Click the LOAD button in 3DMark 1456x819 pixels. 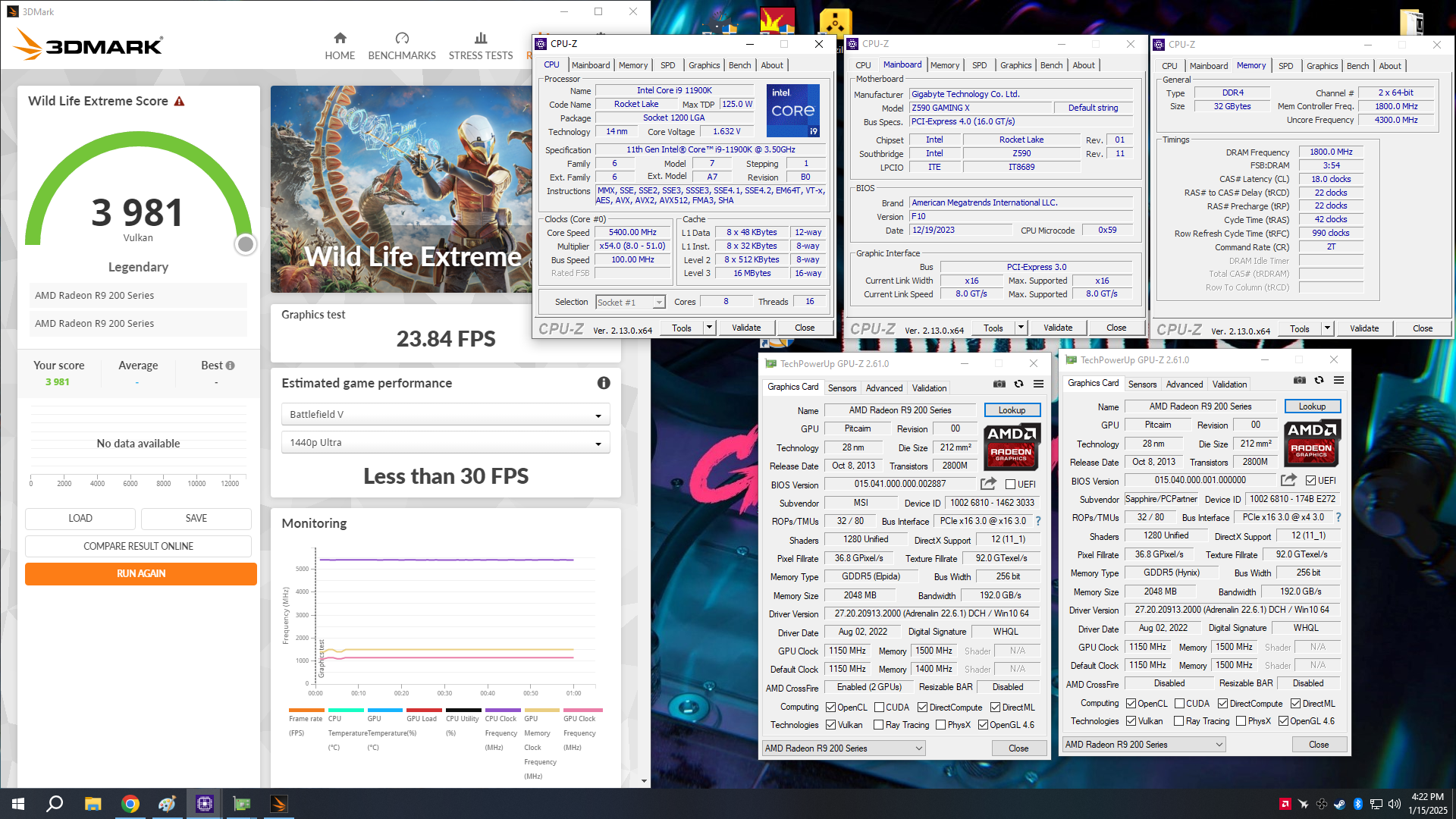pyautogui.click(x=80, y=519)
